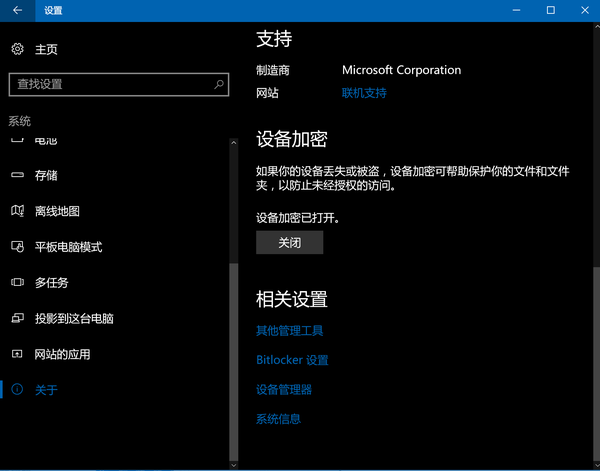This screenshot has width=600, height=471.
Task: Go back with the title bar arrow
Action: coord(17,10)
